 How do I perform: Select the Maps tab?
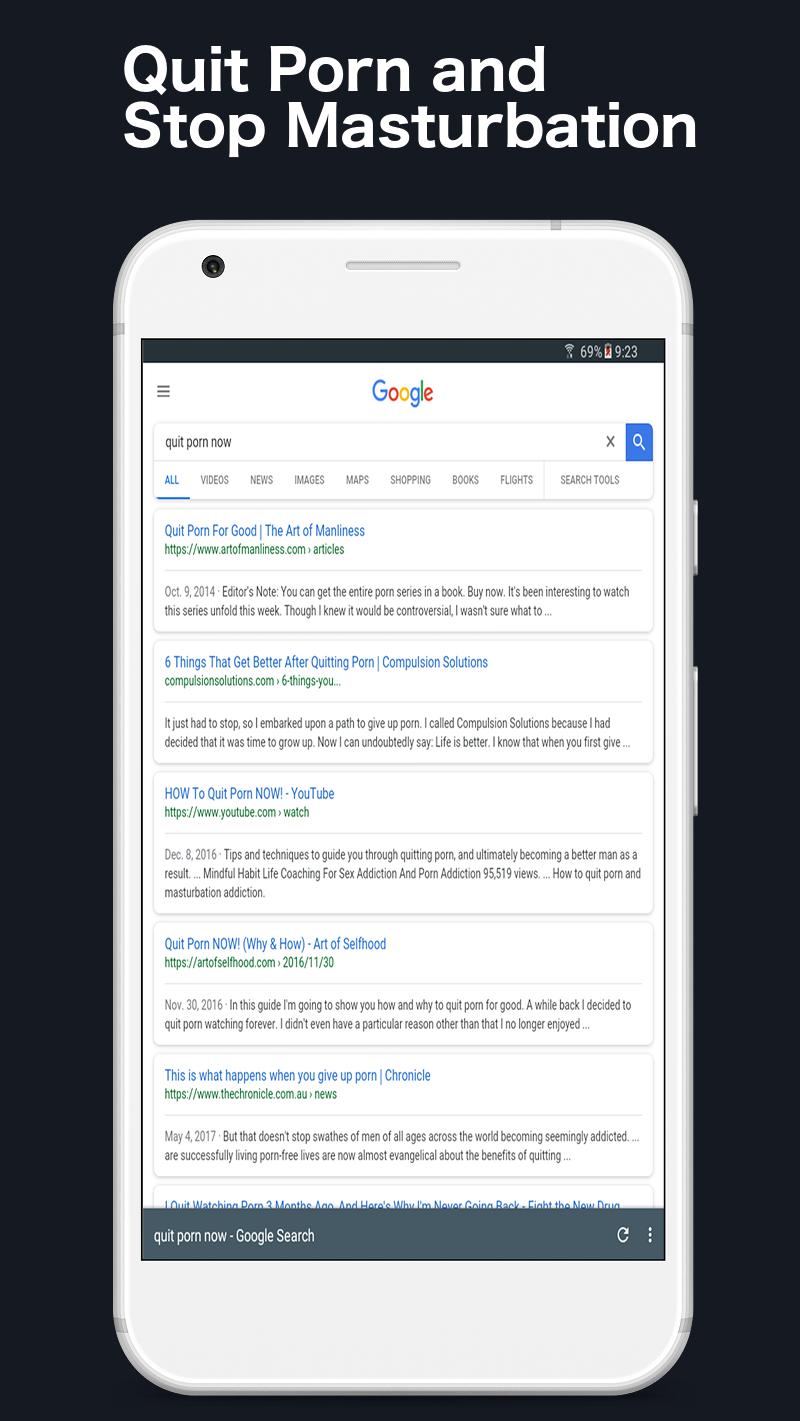point(357,480)
